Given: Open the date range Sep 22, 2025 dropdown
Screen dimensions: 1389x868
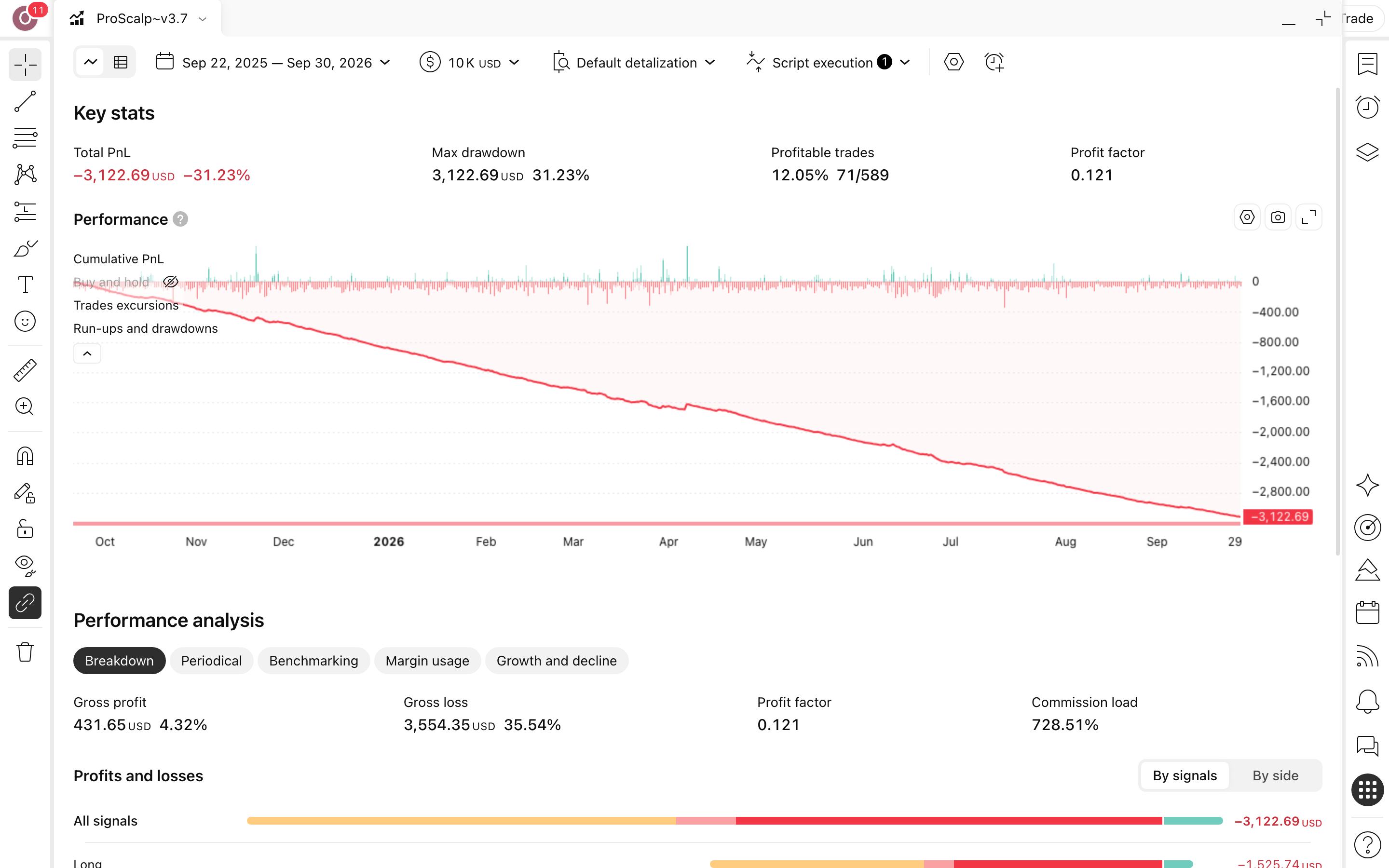Looking at the screenshot, I should click(273, 63).
